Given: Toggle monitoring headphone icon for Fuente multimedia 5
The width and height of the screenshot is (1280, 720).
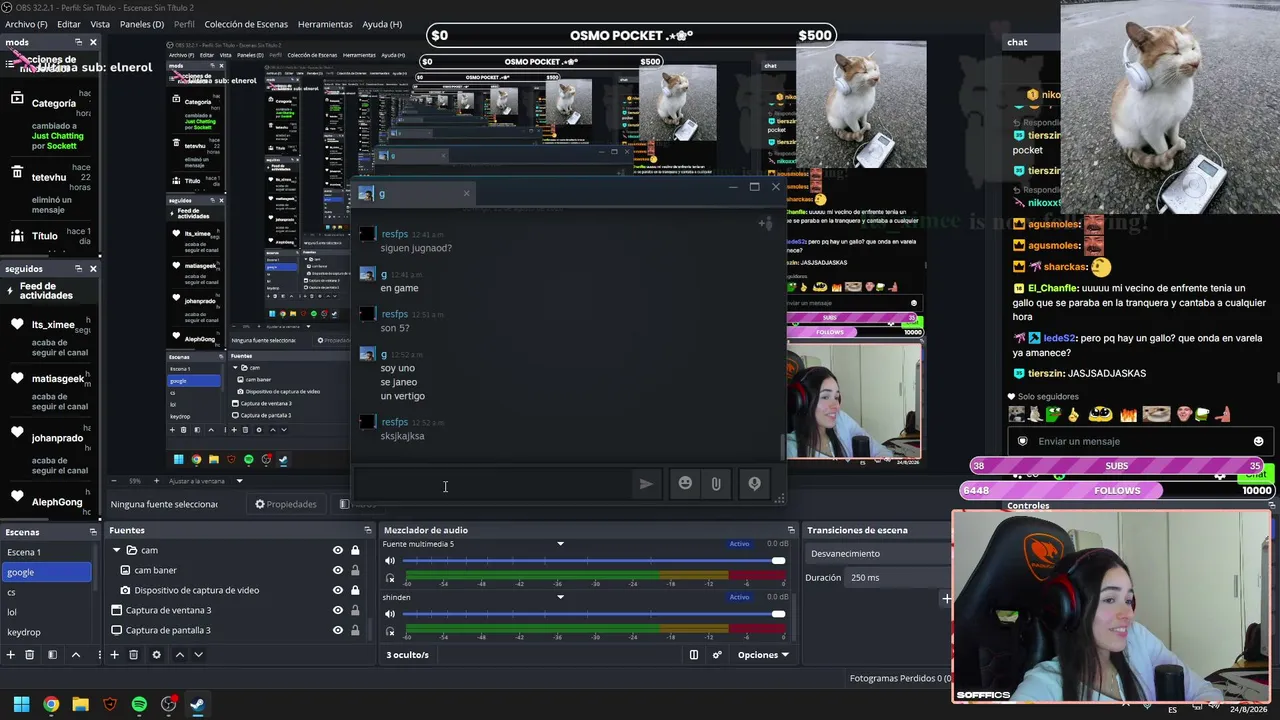Looking at the screenshot, I should [x=390, y=578].
